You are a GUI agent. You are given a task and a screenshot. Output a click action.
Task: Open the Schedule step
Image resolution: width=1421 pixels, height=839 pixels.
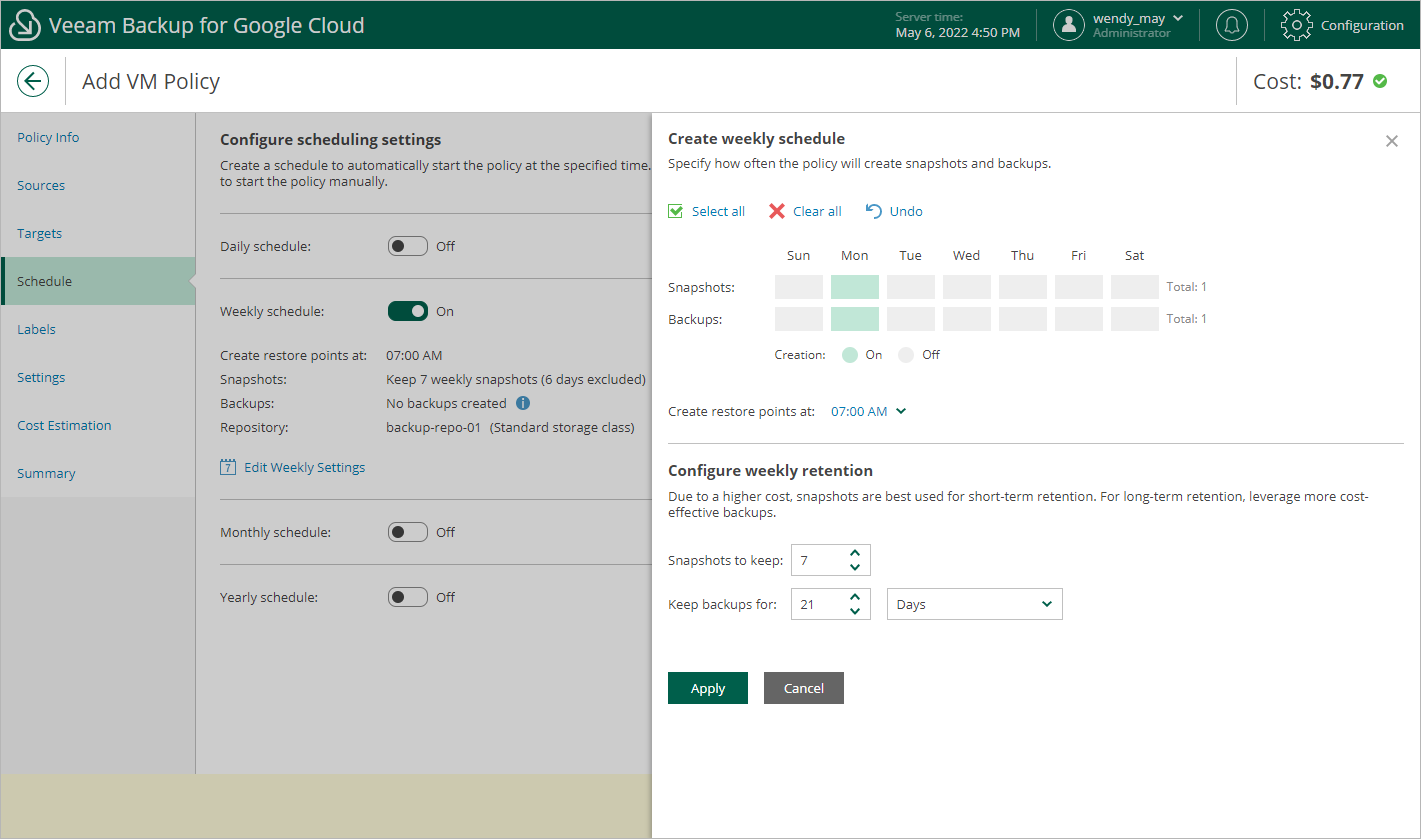coord(98,281)
